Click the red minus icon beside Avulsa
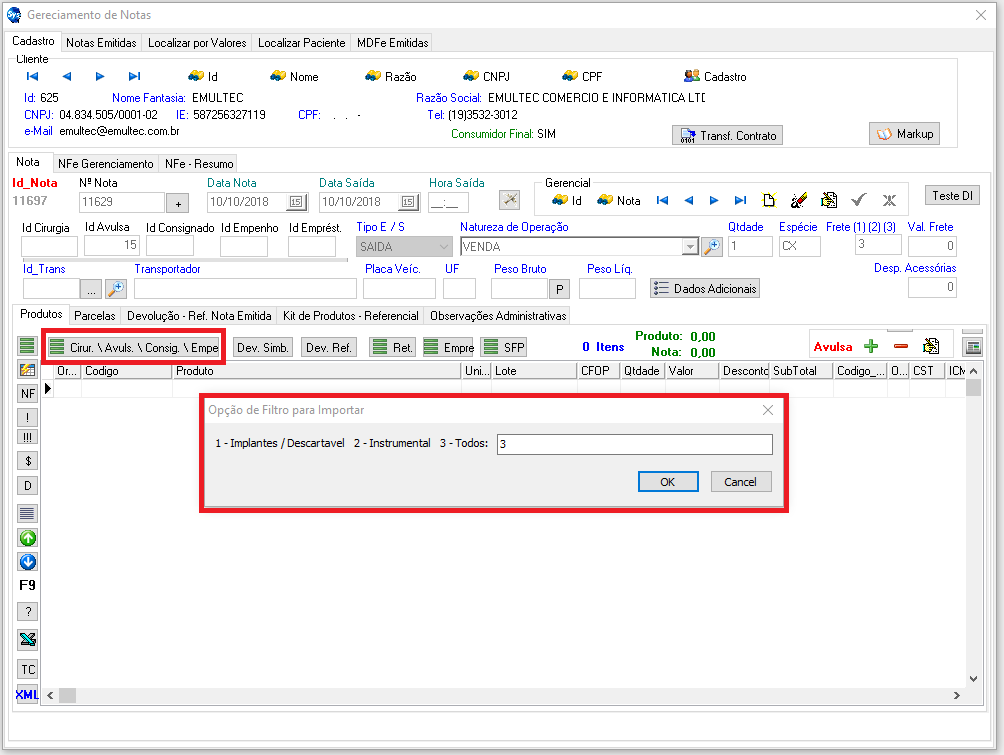Viewport: 1004px width, 755px height. (901, 346)
